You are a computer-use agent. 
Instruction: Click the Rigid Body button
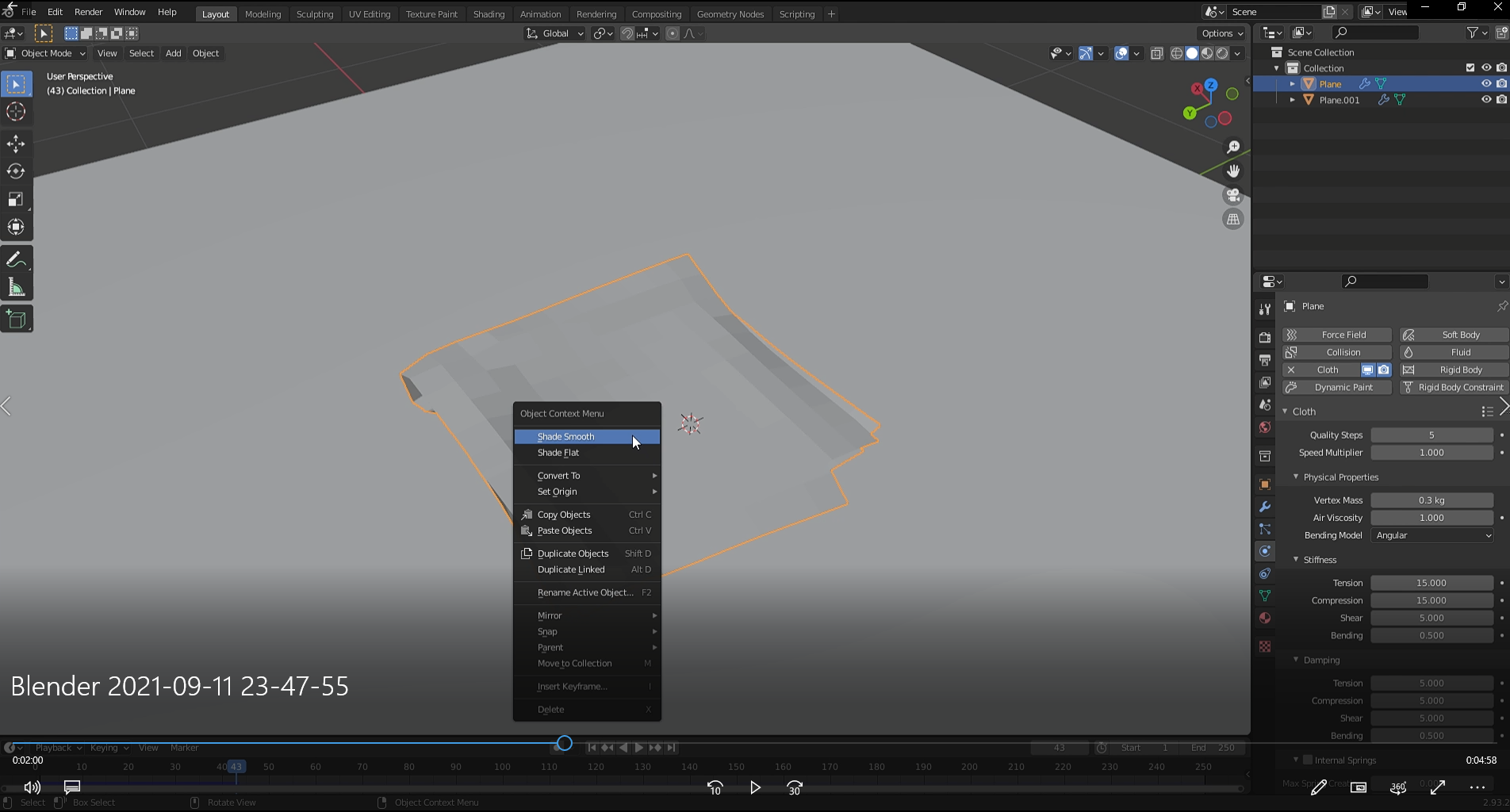(1454, 370)
